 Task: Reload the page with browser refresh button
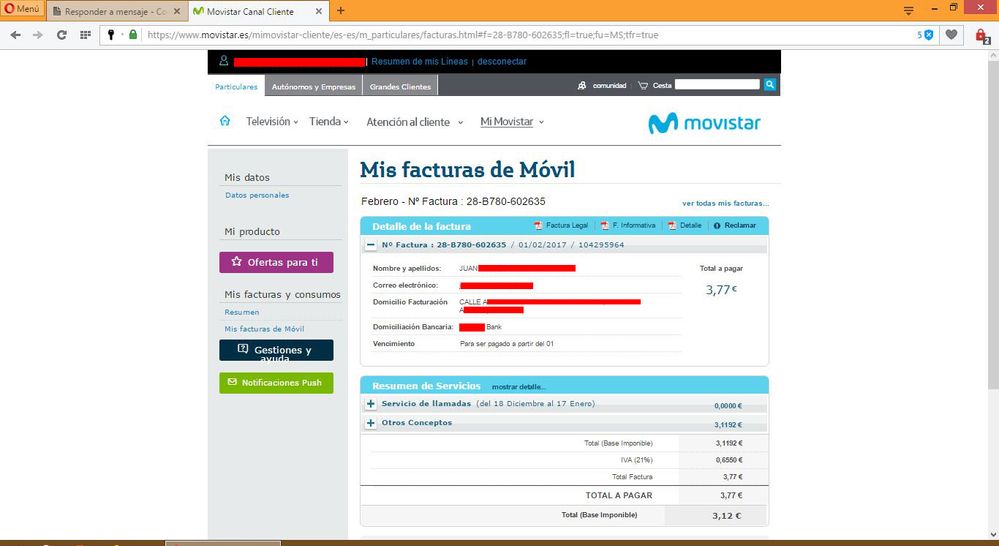pyautogui.click(x=62, y=34)
